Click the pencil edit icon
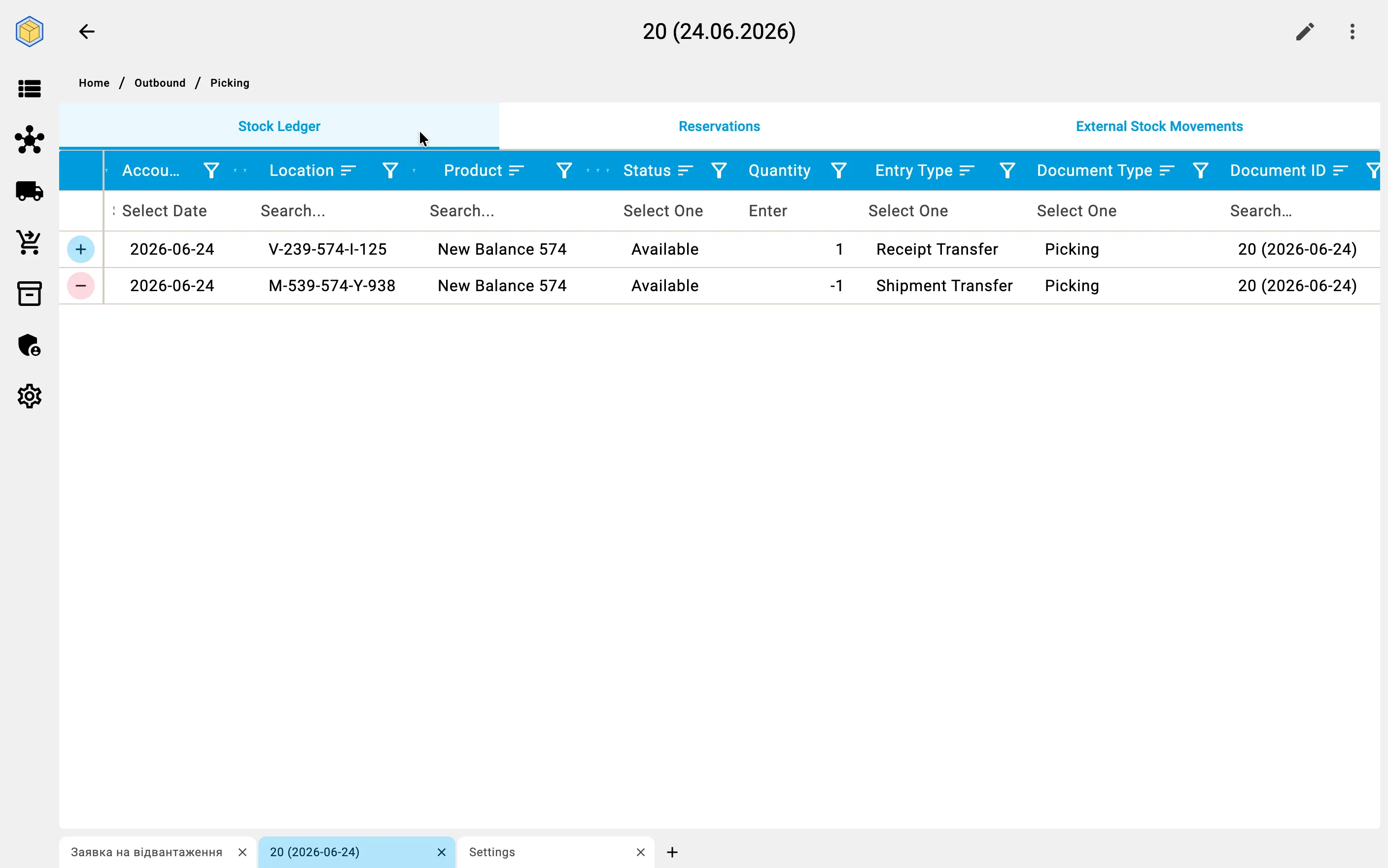The image size is (1388, 868). click(x=1305, y=32)
